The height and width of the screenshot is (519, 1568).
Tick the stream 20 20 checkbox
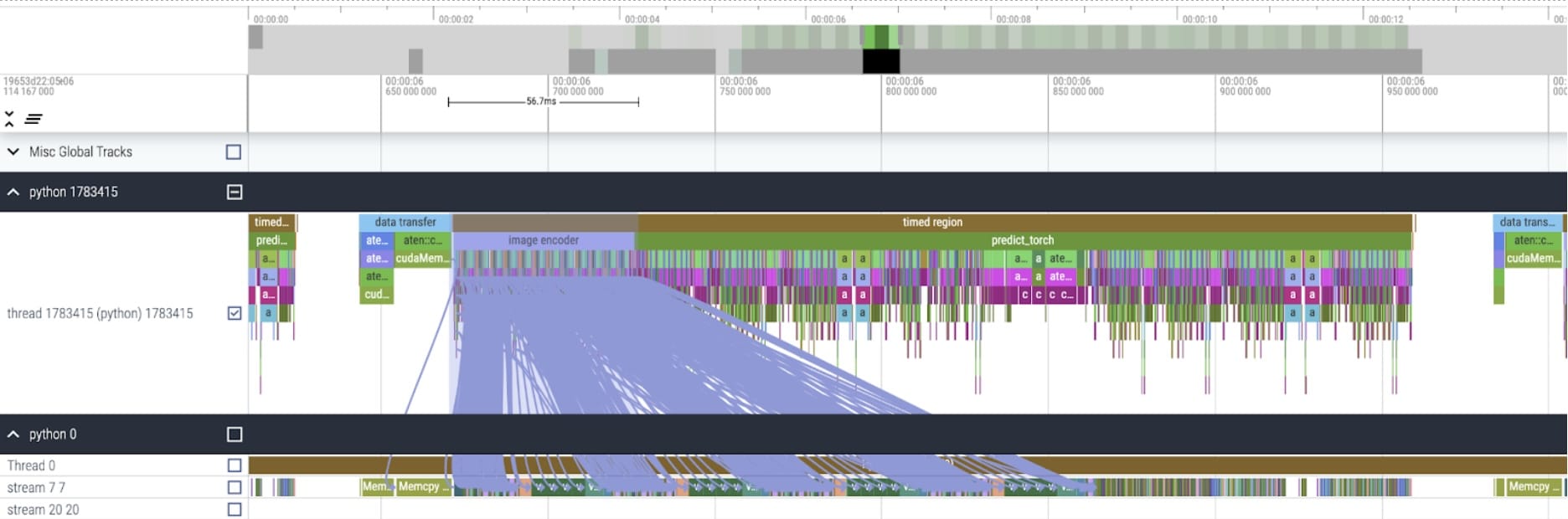coord(235,509)
